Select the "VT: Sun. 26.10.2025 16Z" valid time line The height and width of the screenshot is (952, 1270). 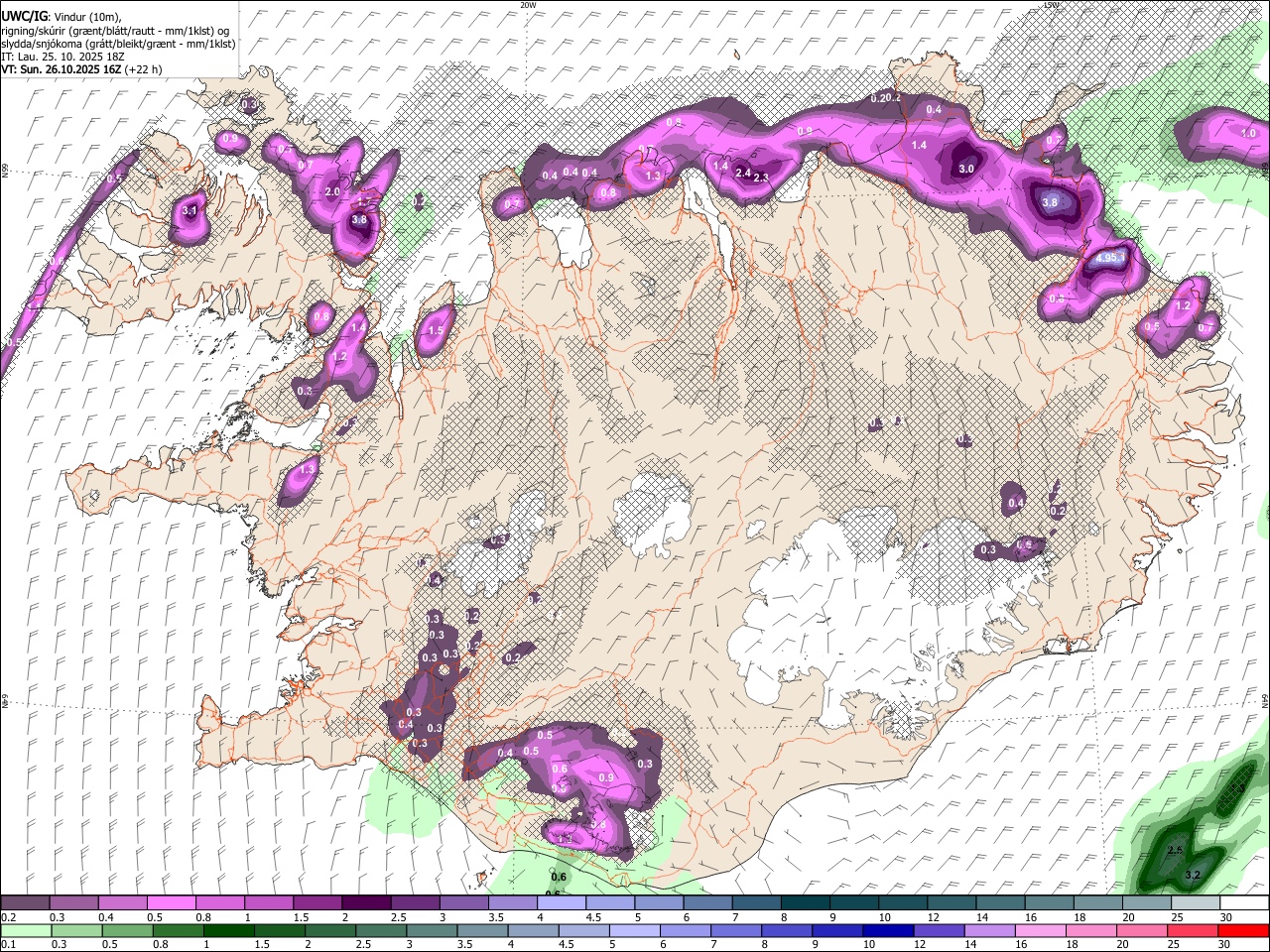coord(81,69)
